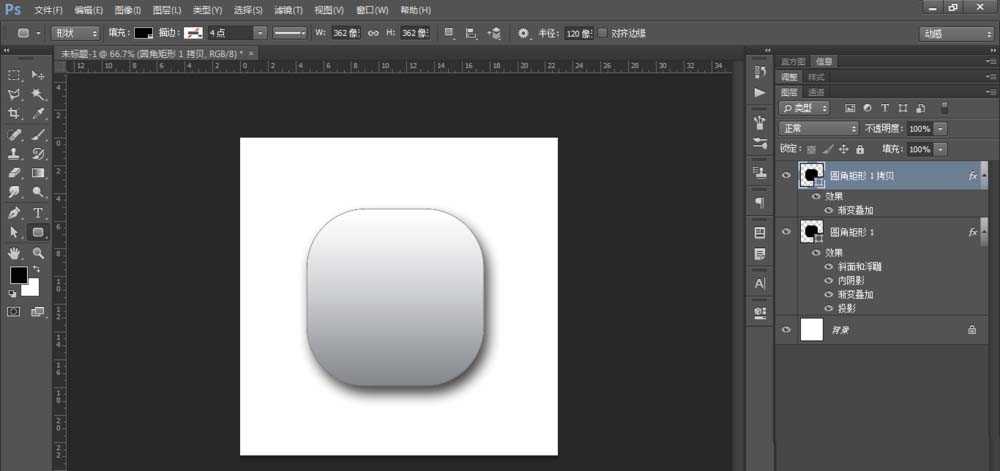This screenshot has height=471, width=1000.
Task: Hide the 圆角矩形 1 拷贝 layer
Action: (786, 176)
